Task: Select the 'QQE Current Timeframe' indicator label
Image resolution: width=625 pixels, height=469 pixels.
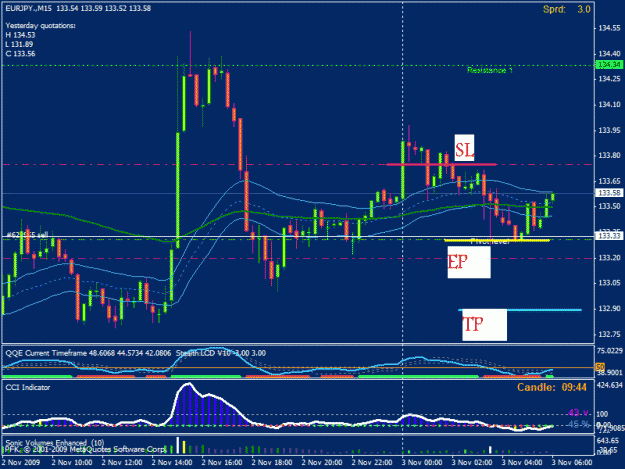Action: pos(46,353)
